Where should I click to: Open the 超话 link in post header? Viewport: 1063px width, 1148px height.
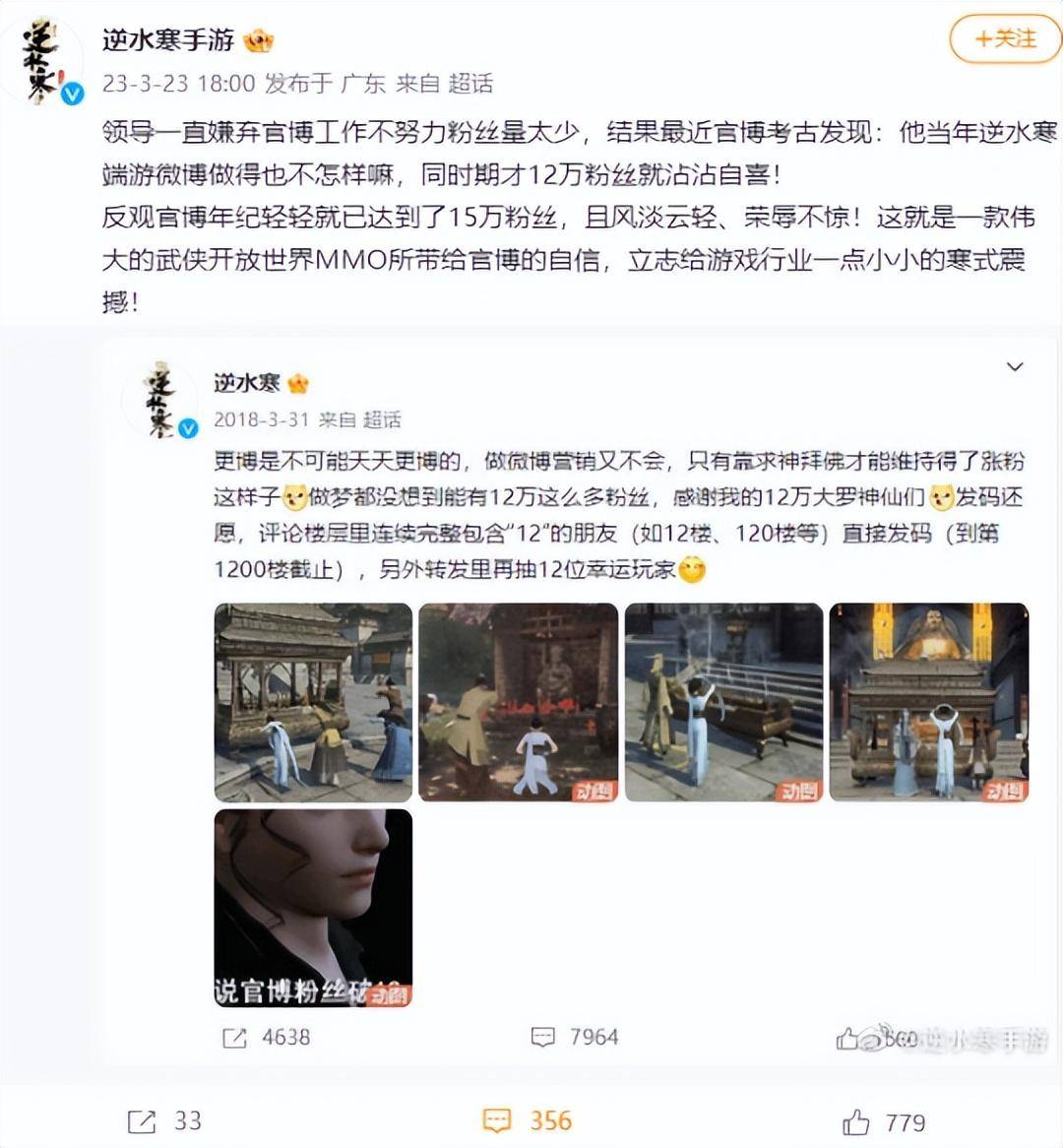(470, 85)
